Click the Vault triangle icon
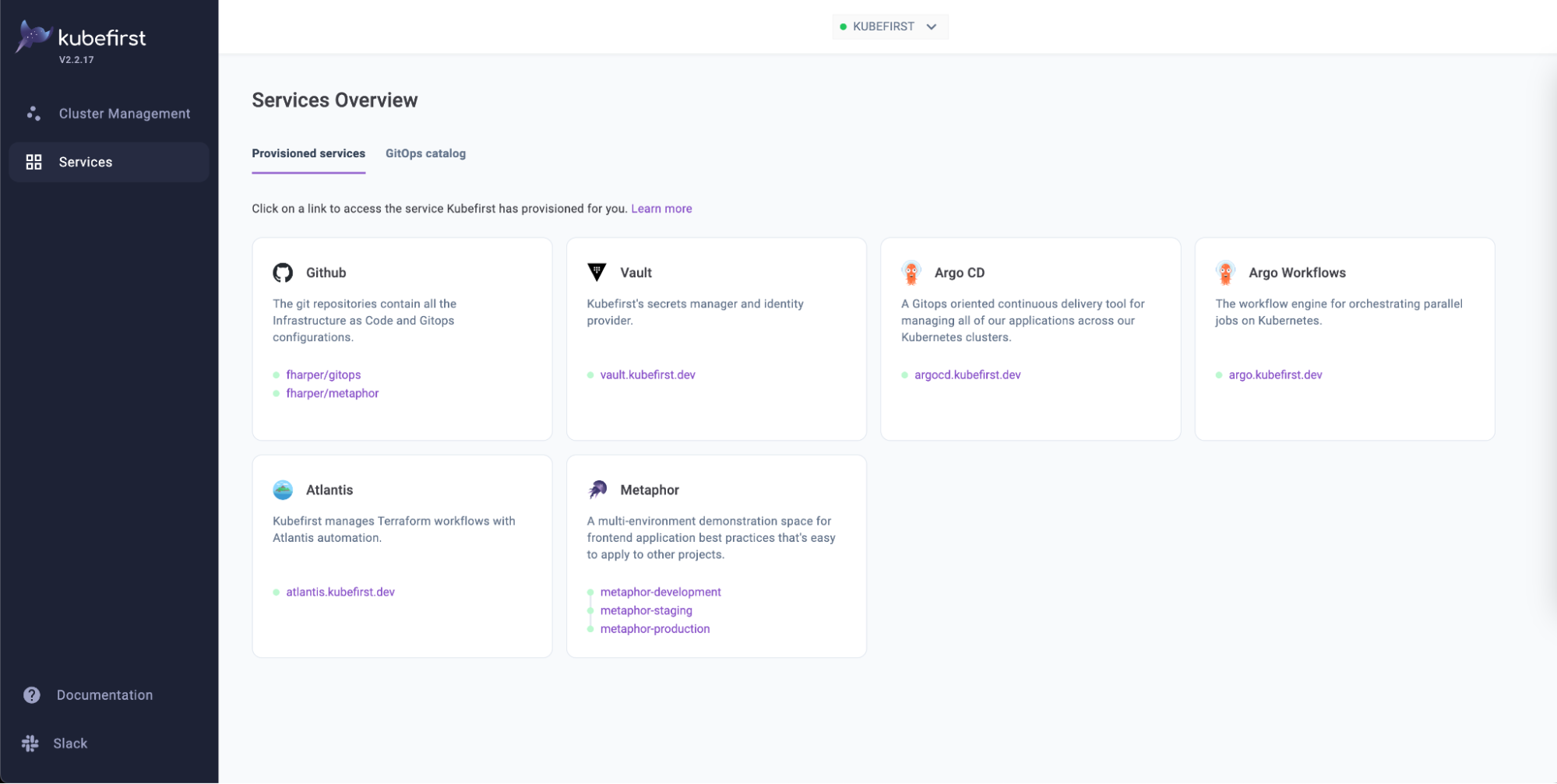 tap(597, 272)
